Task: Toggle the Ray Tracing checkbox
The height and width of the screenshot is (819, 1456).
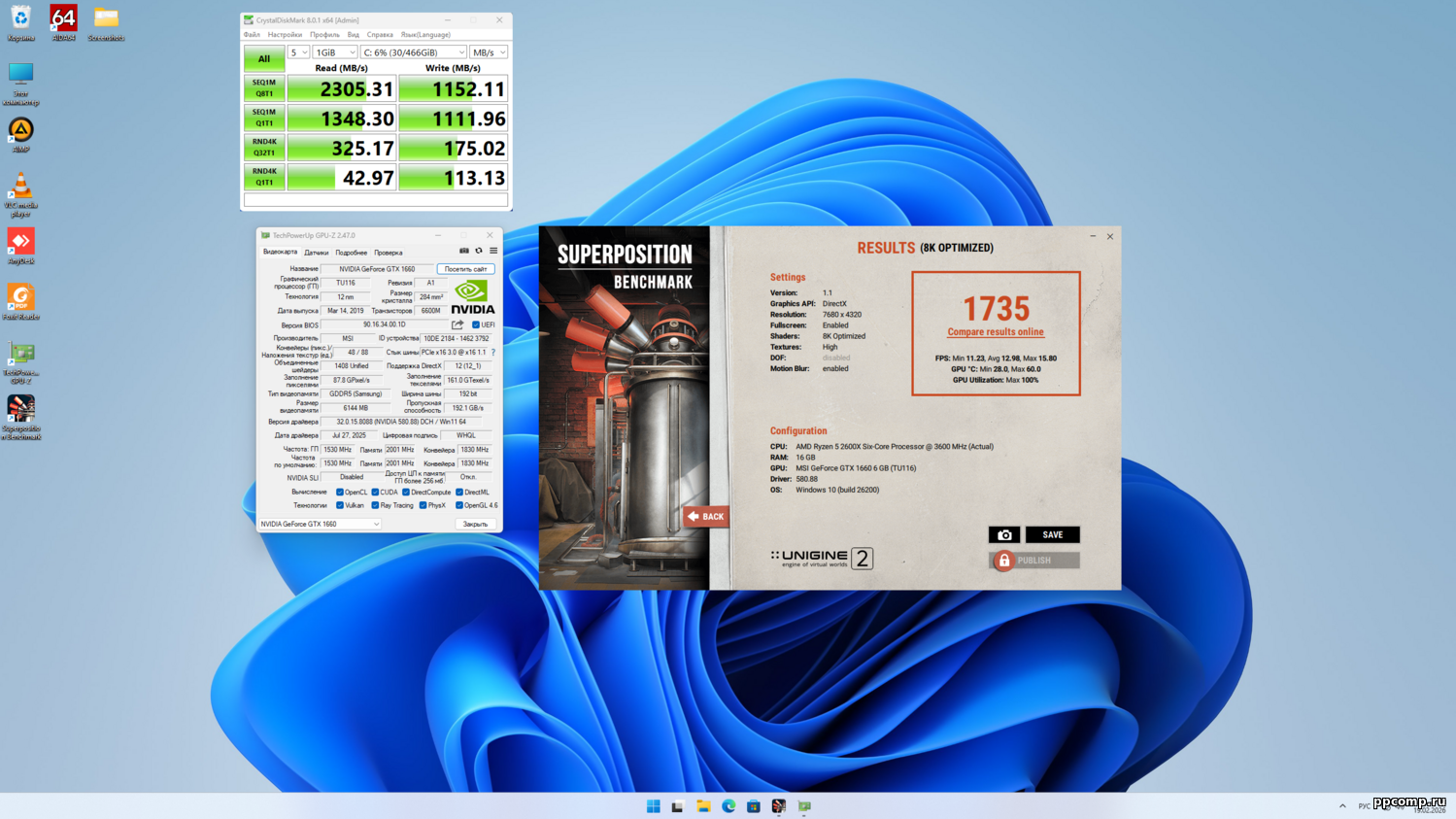Action: pos(375,505)
